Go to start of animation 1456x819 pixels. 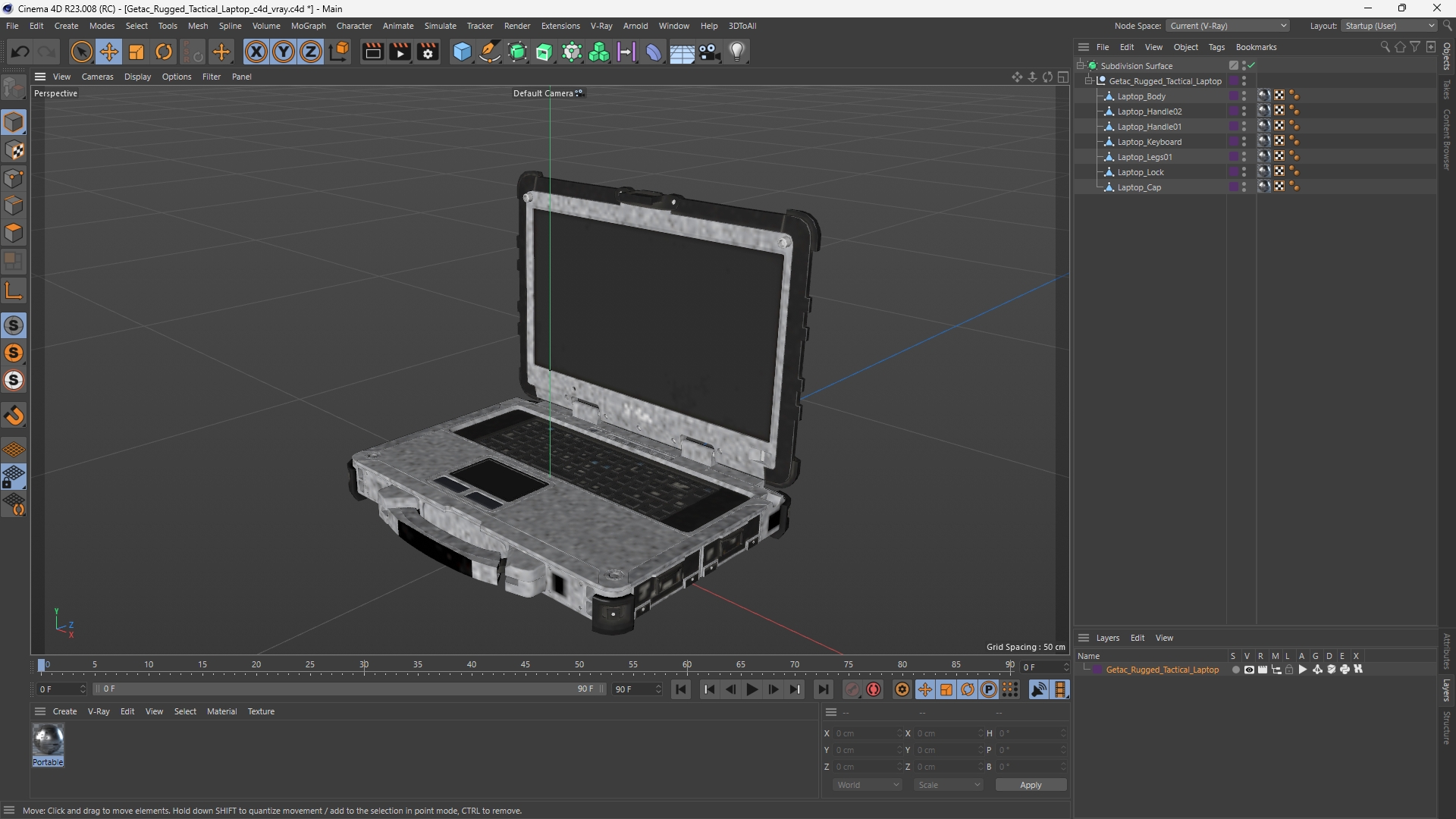coord(681,689)
